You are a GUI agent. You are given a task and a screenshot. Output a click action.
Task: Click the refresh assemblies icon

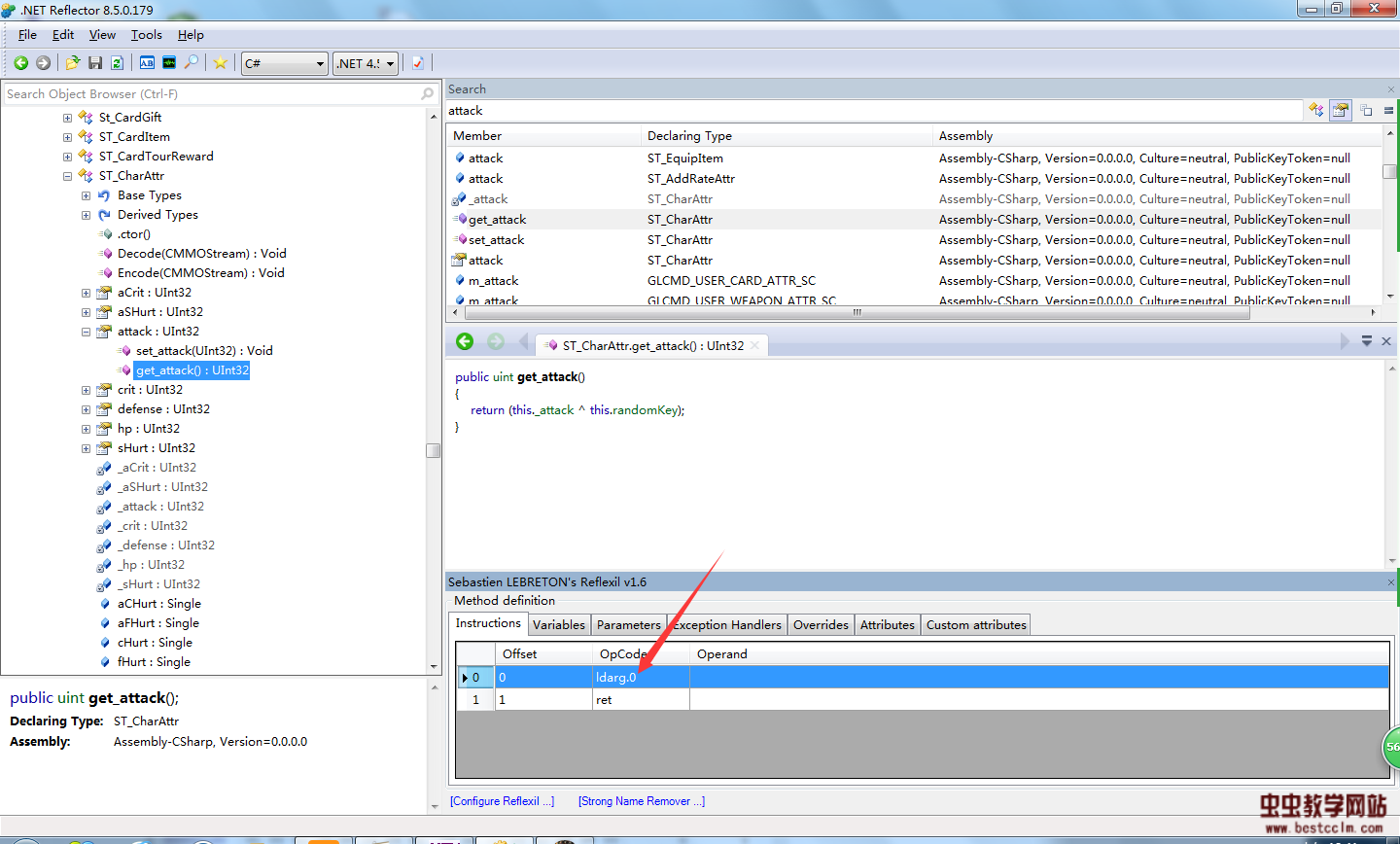click(117, 63)
